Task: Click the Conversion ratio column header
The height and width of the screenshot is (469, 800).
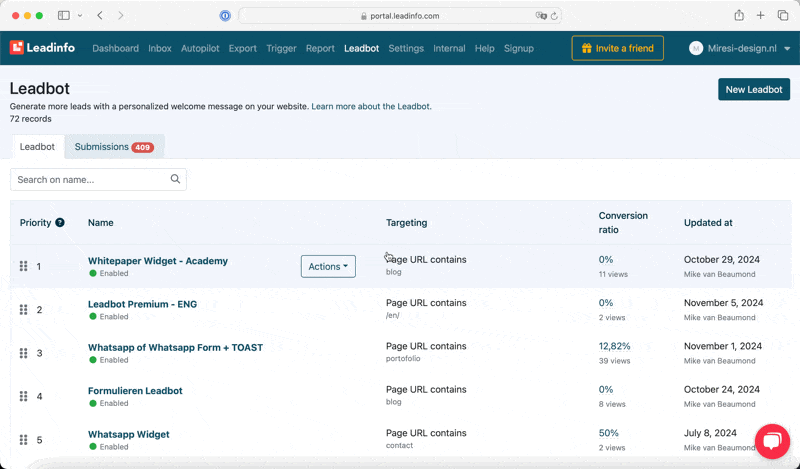Action: tap(623, 223)
